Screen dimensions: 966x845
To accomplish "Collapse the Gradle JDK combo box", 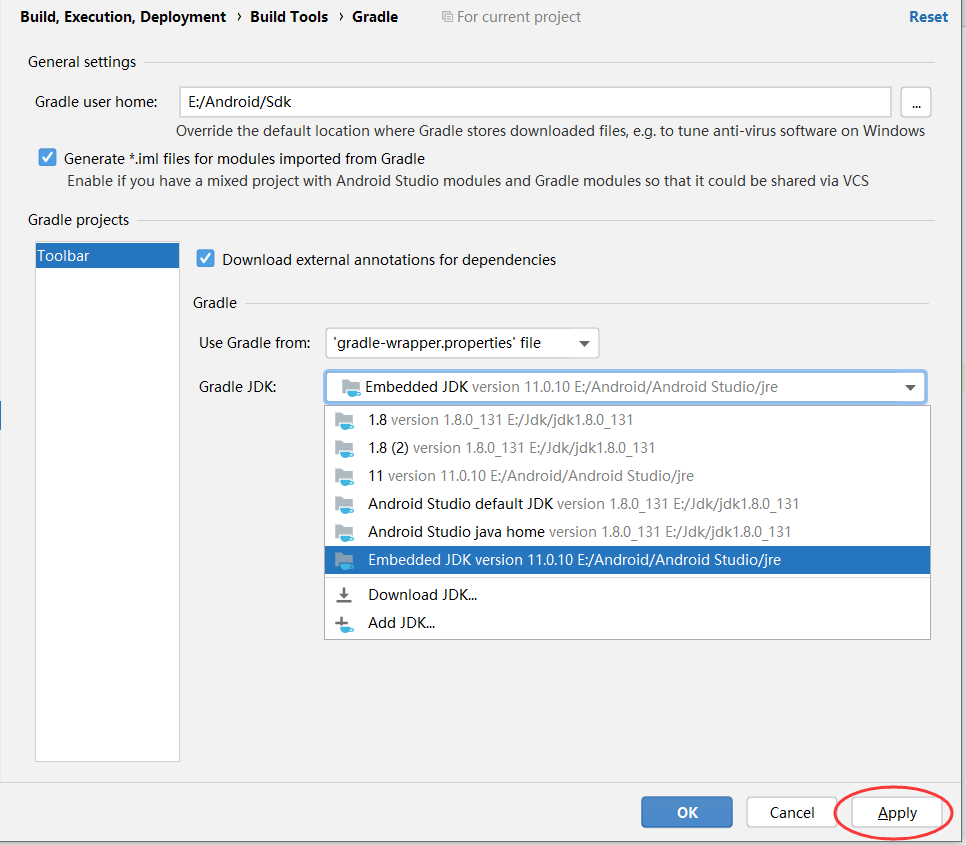I will (x=910, y=387).
